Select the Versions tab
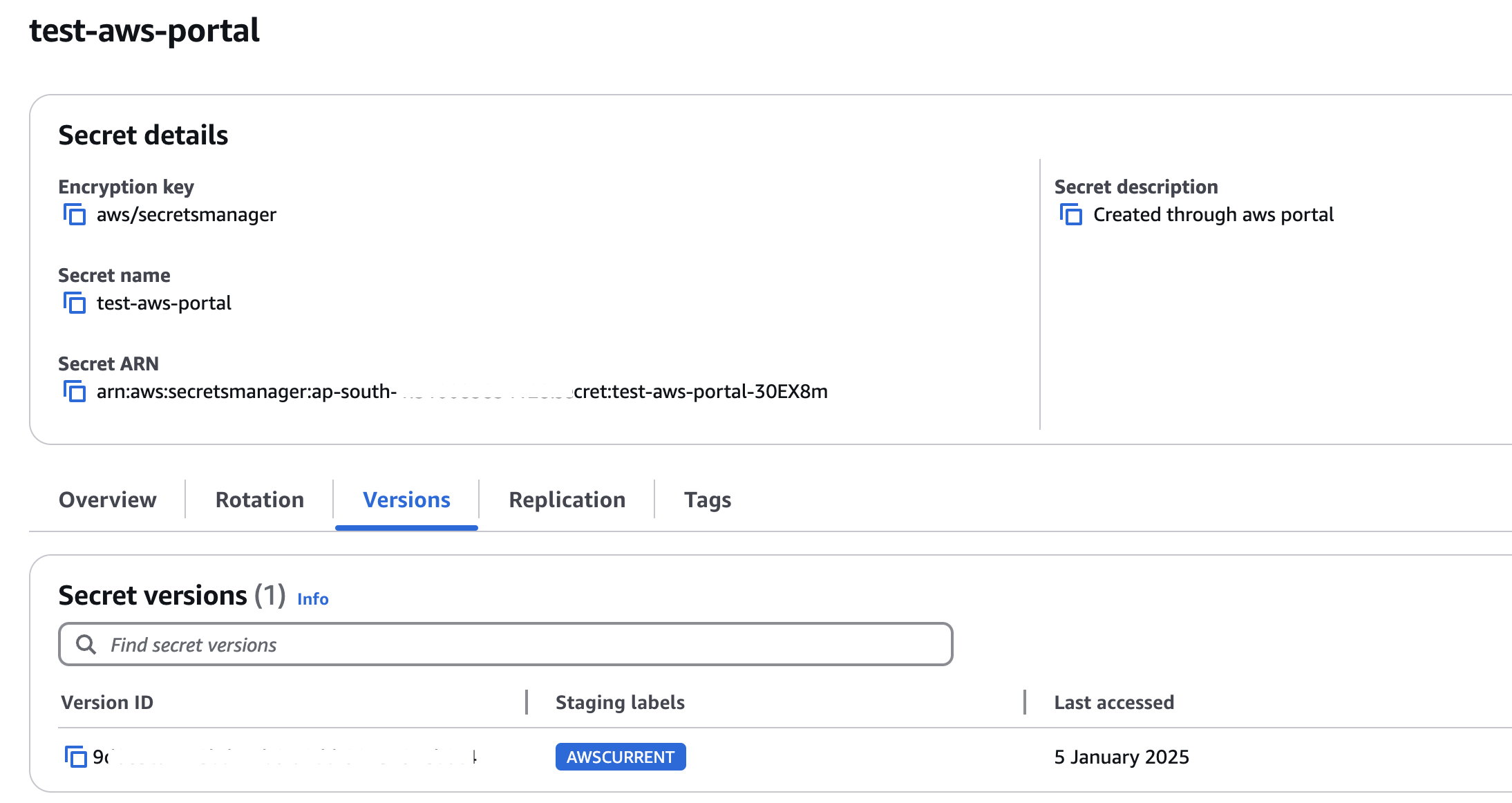 [x=406, y=500]
